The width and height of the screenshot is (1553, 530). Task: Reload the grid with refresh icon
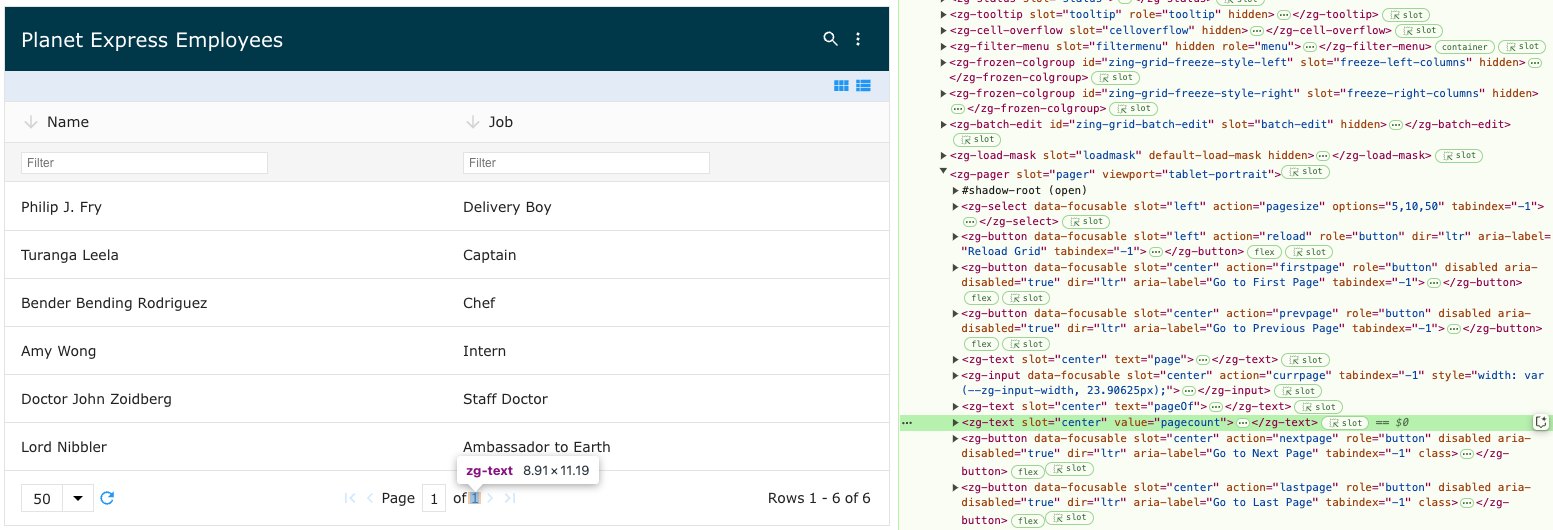click(x=107, y=498)
